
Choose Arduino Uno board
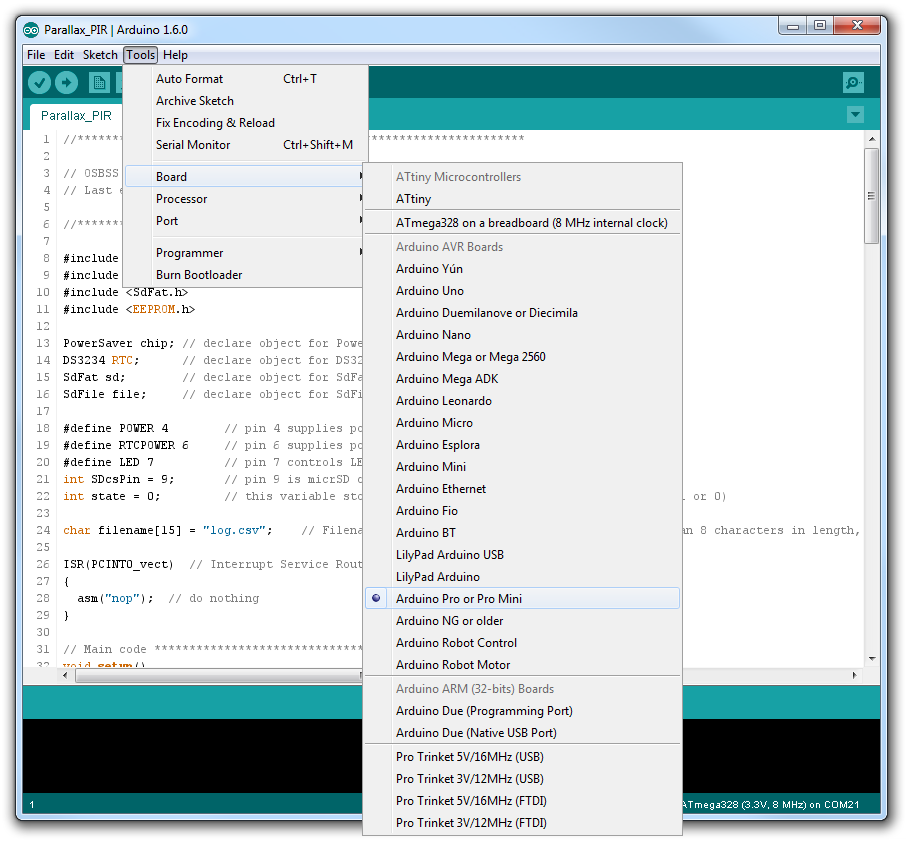[522, 291]
